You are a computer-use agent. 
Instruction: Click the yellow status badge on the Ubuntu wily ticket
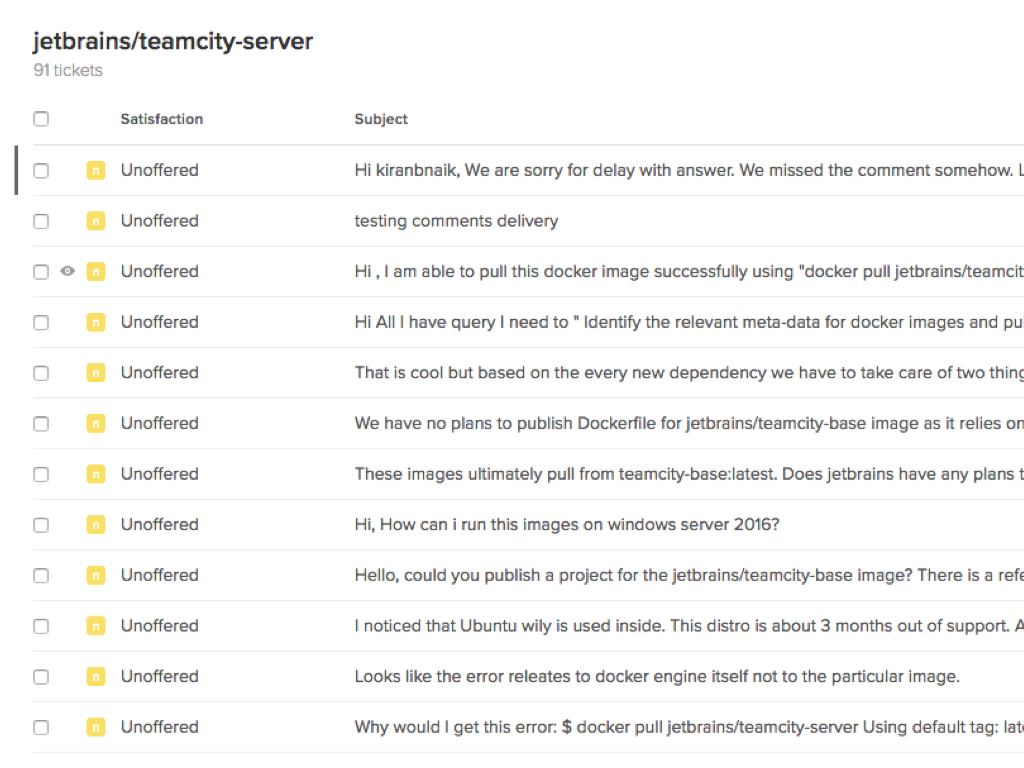(96, 626)
